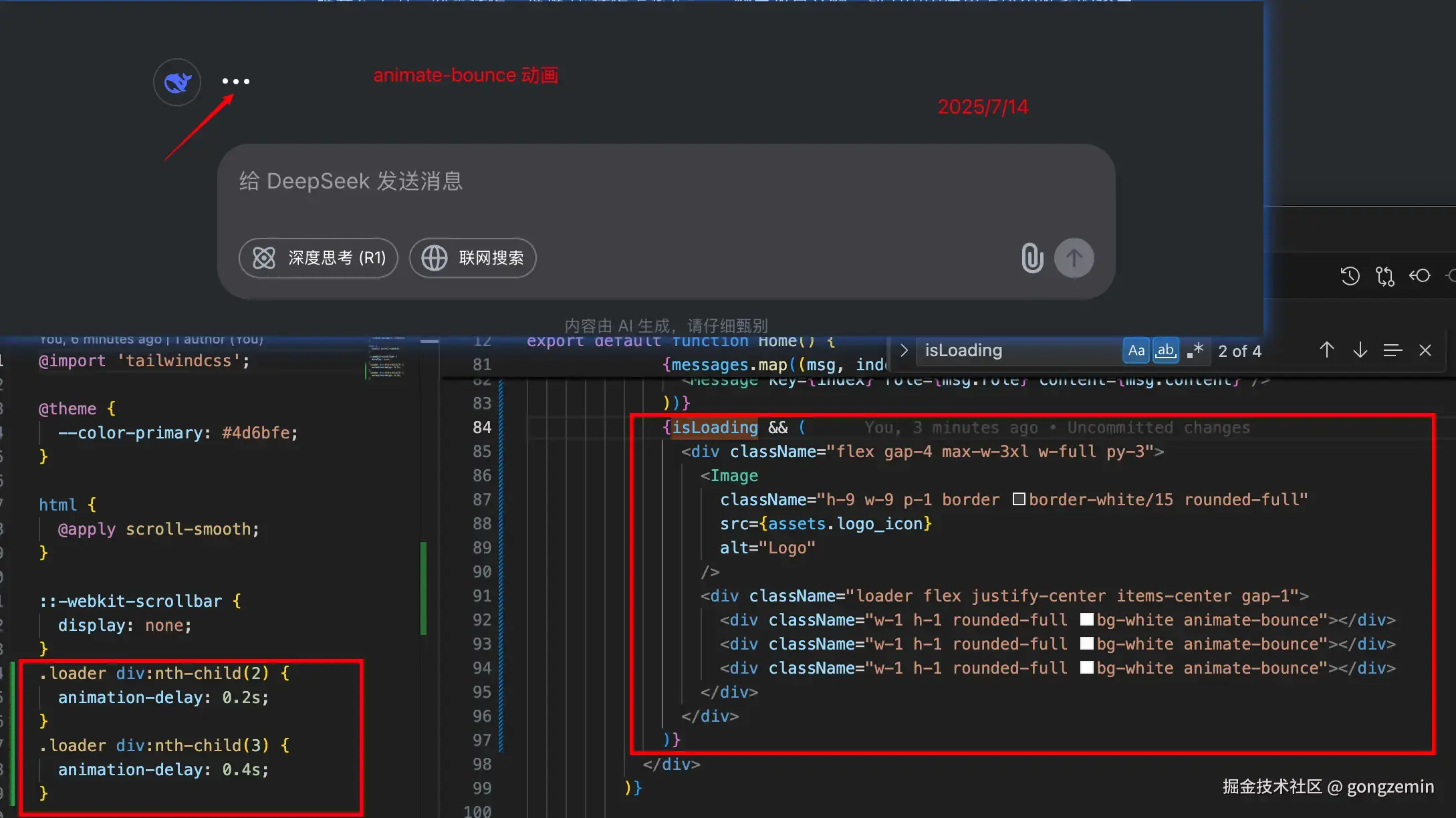Jump to next find match arrow
This screenshot has width=1456, height=818.
click(x=1360, y=350)
